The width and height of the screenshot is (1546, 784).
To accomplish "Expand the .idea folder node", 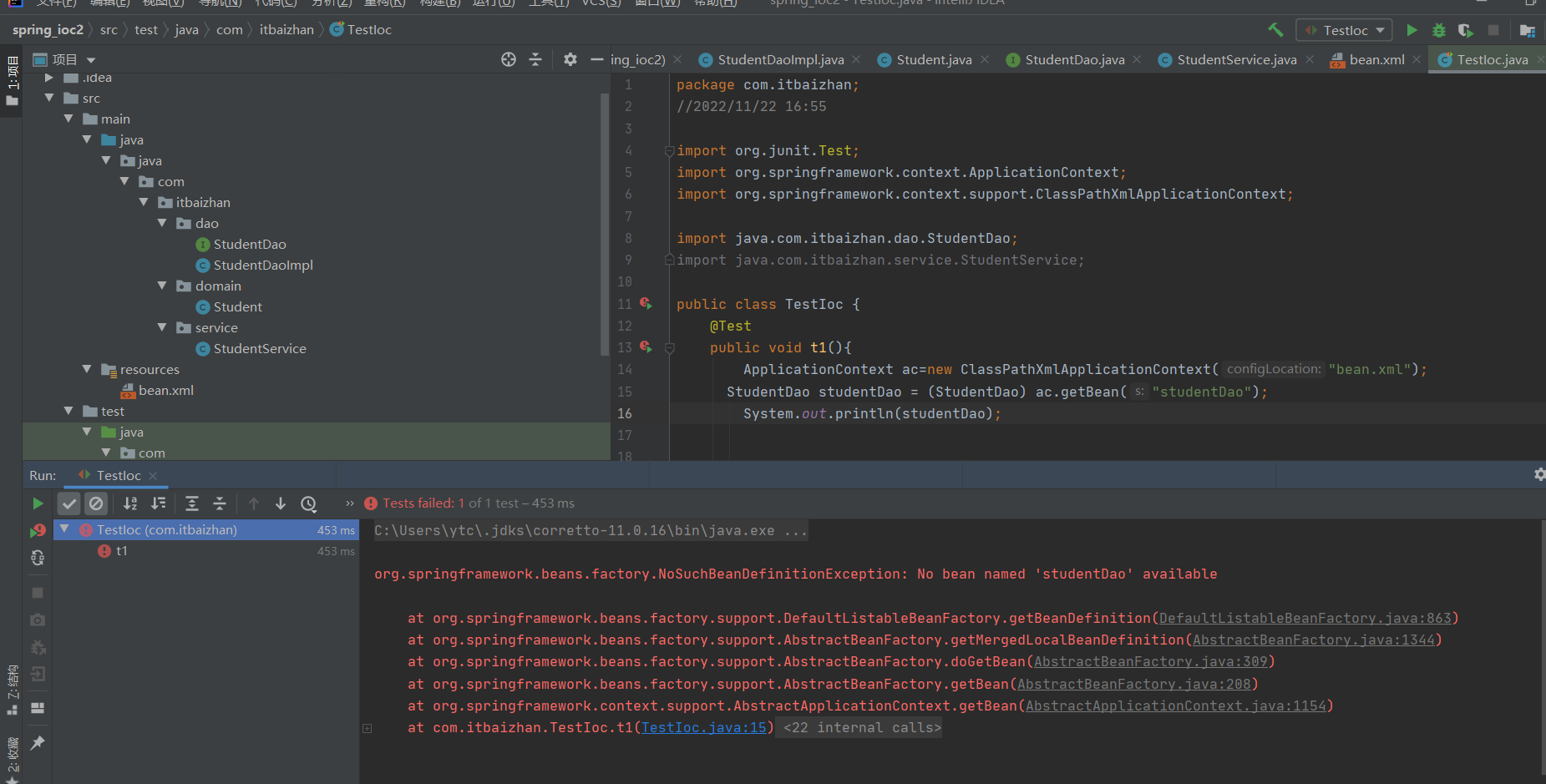I will (x=49, y=78).
